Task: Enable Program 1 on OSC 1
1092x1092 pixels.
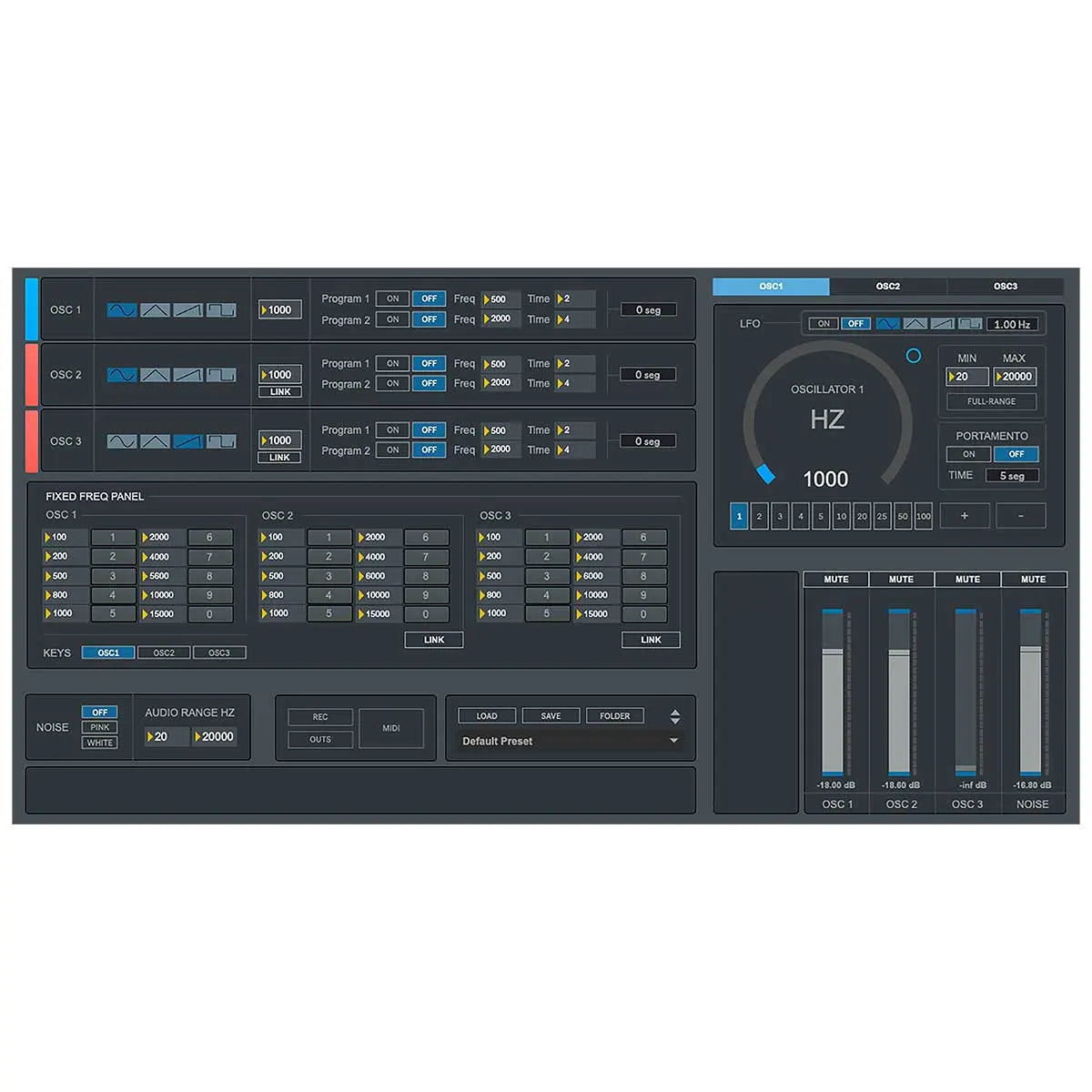Action: pyautogui.click(x=392, y=298)
